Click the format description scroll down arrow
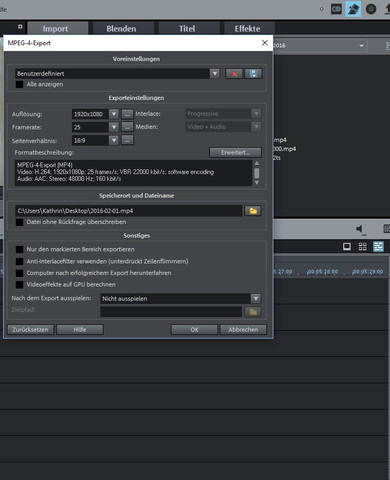This screenshot has width=390, height=480. (x=257, y=183)
